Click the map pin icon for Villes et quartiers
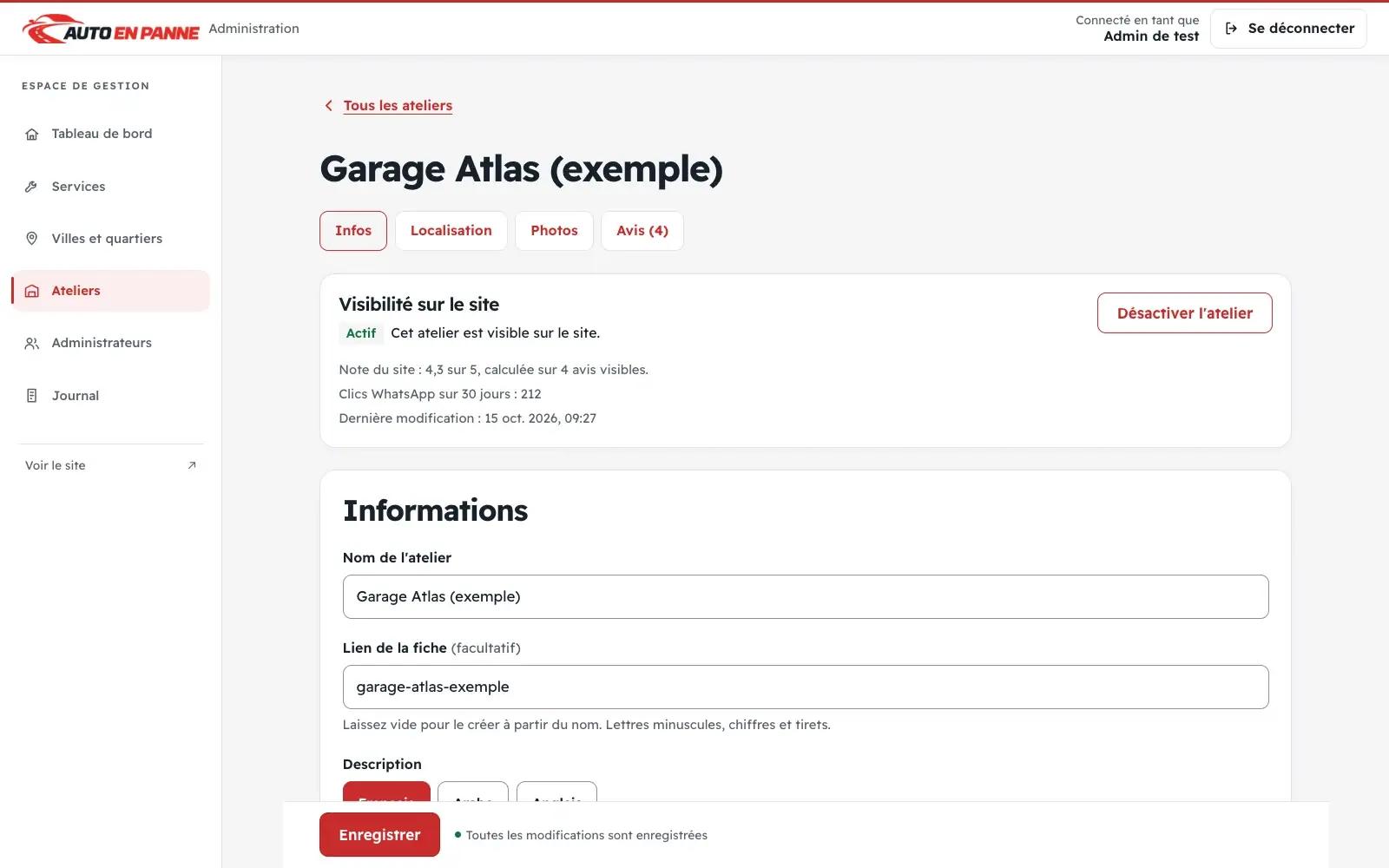 32,239
